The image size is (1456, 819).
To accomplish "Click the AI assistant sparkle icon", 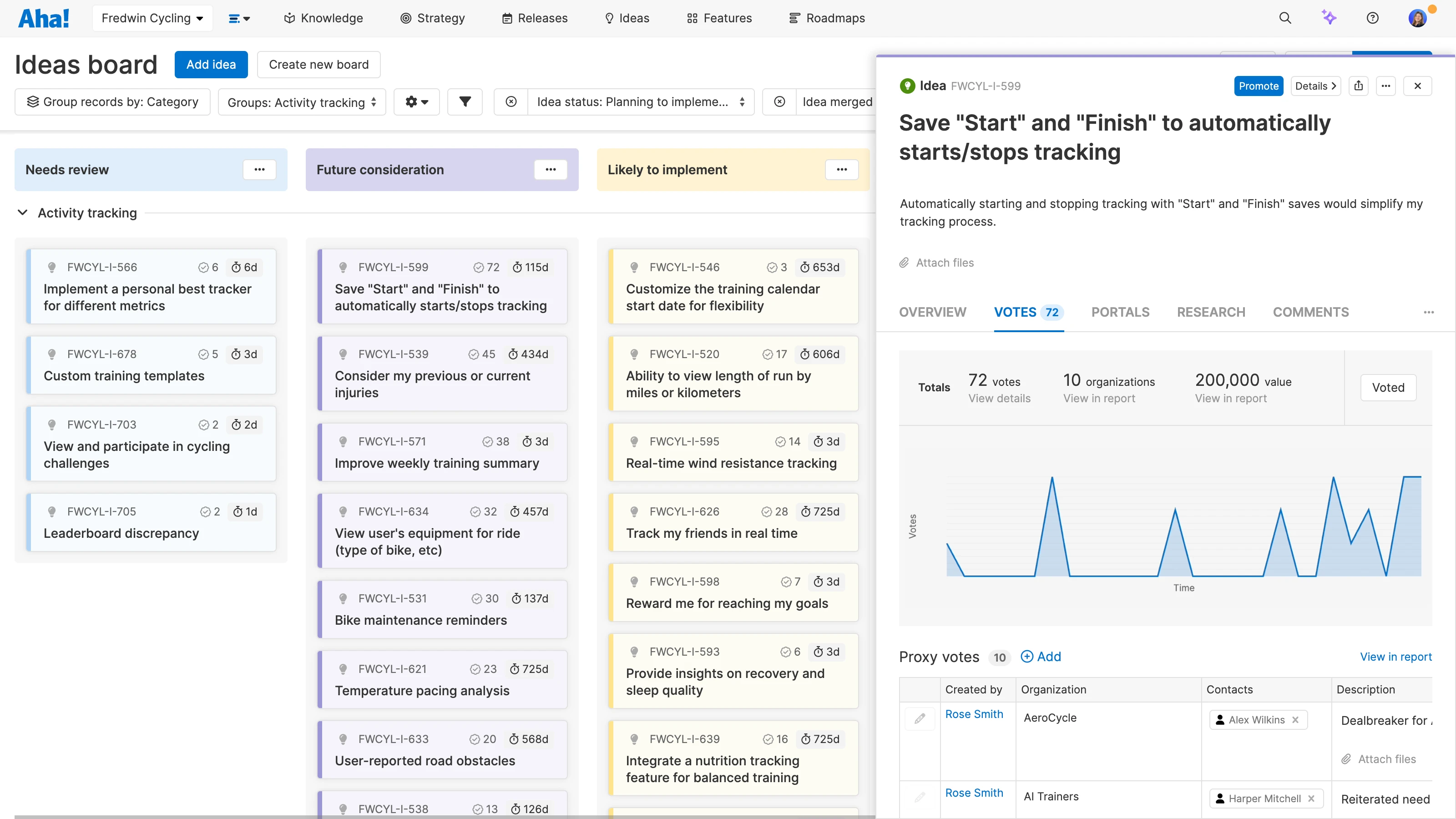I will (1329, 18).
